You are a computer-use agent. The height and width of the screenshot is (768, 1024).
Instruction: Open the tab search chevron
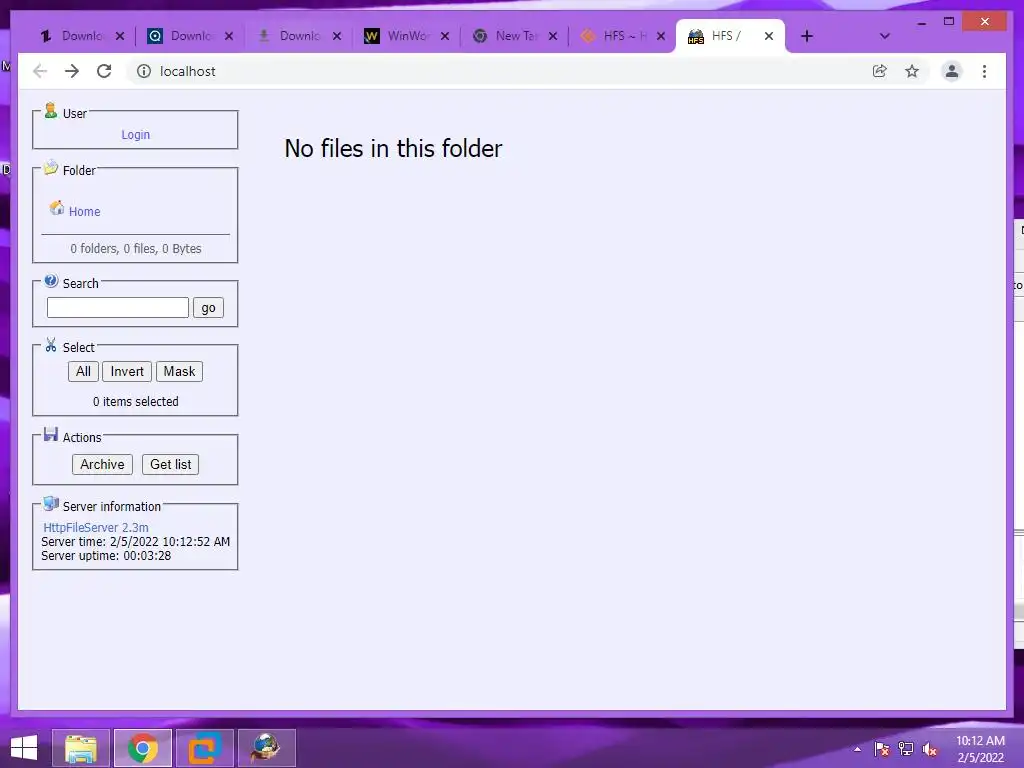coord(884,36)
